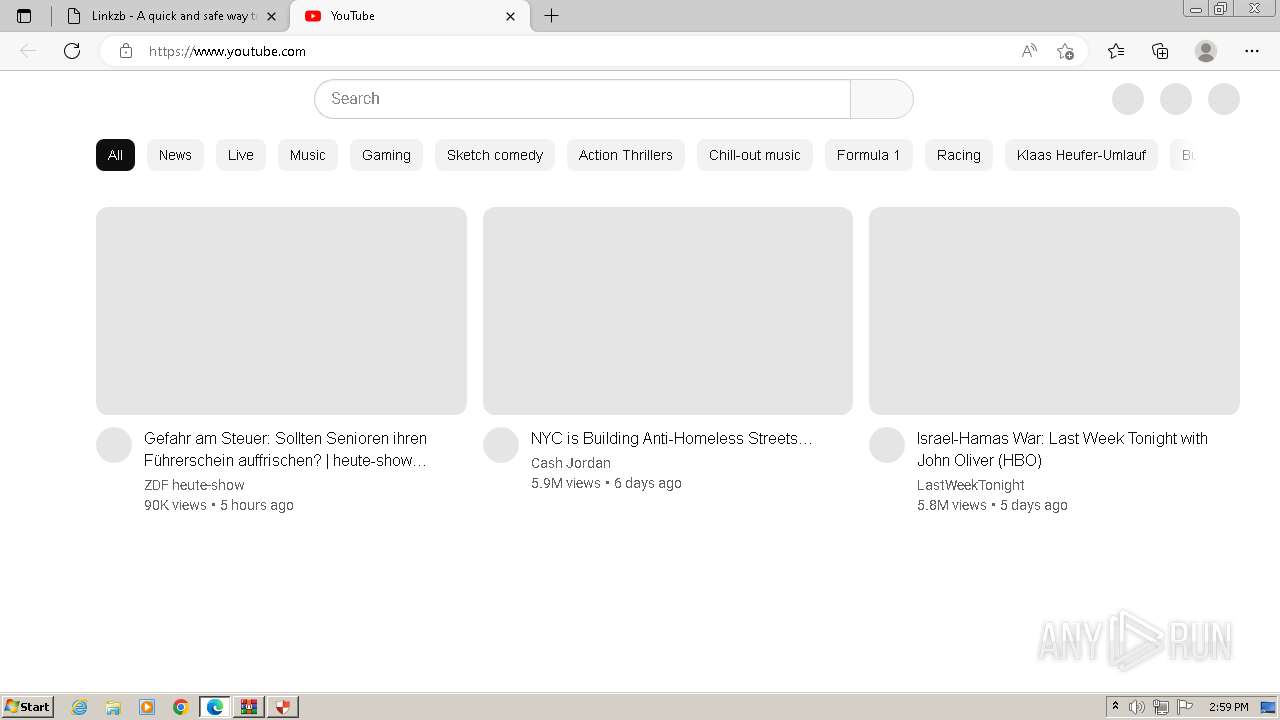Click the Show desktop tray button
1280x720 pixels.
(x=1268, y=707)
